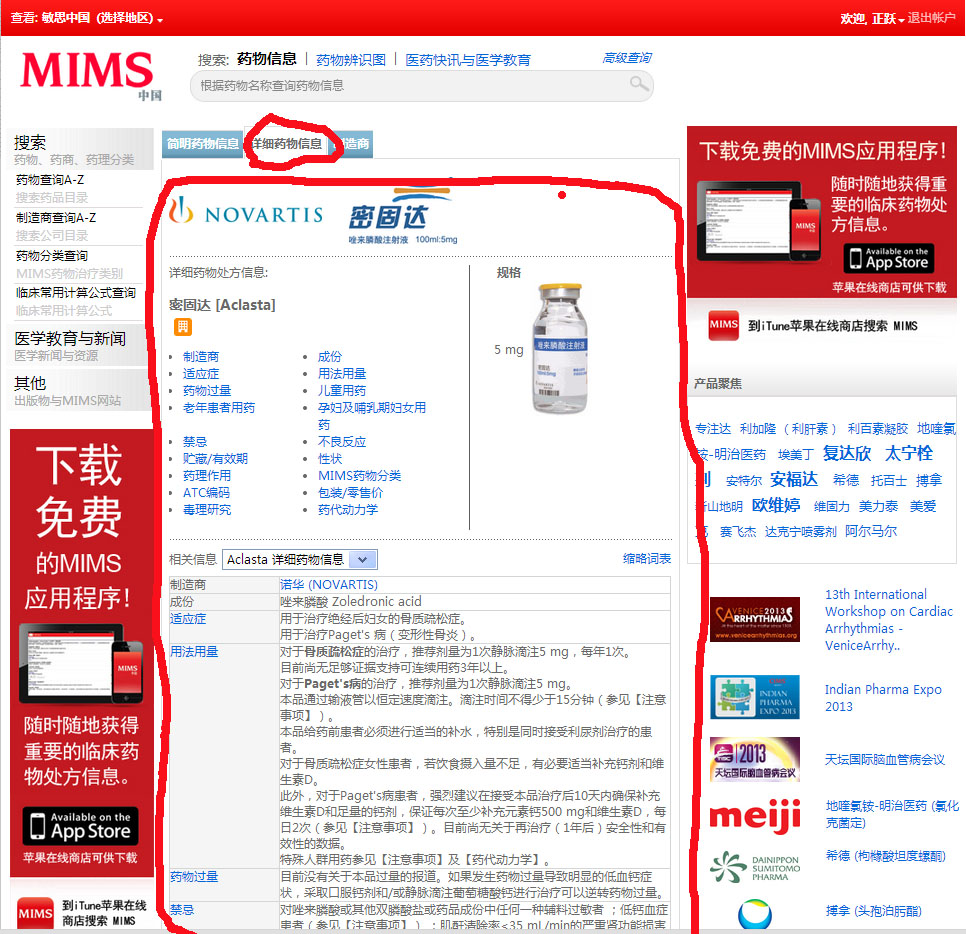
Task: Open the Aclasta 详细药物信息 related info dropdown
Action: point(299,559)
